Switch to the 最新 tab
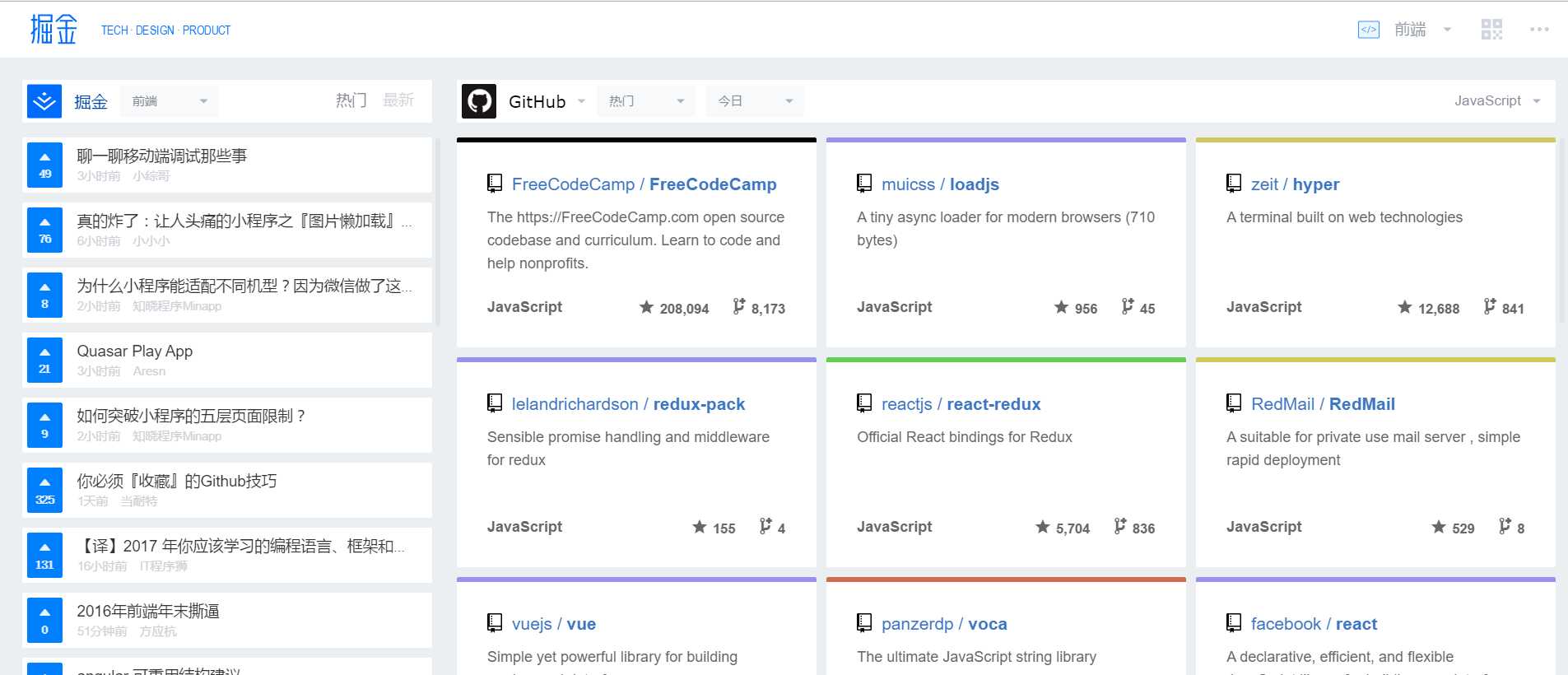This screenshot has width=1568, height=675. [x=398, y=100]
